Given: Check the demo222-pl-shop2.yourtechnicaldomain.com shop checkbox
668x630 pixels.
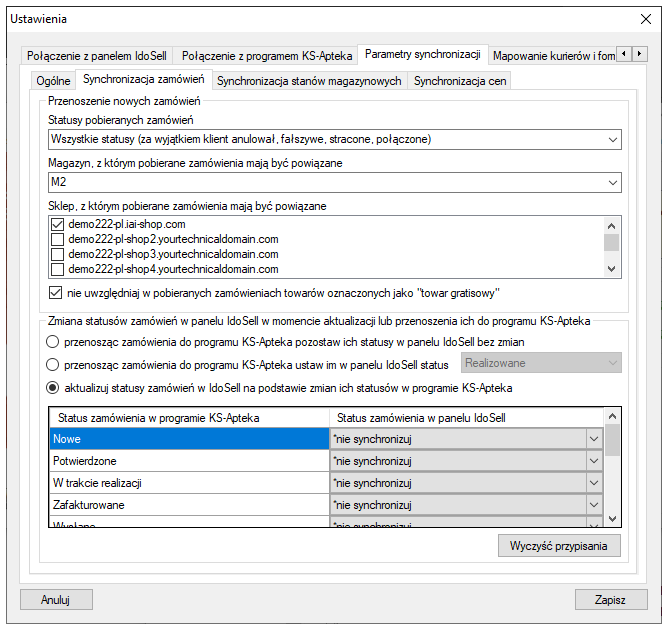Looking at the screenshot, I should [58, 239].
